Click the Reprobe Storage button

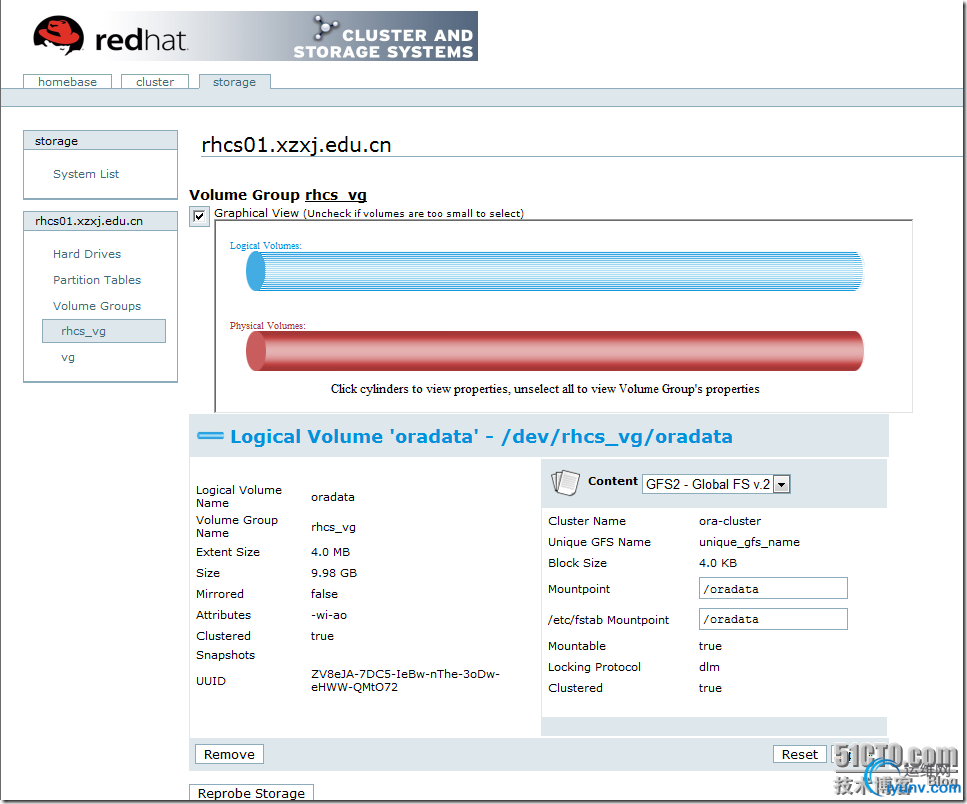tap(251, 793)
